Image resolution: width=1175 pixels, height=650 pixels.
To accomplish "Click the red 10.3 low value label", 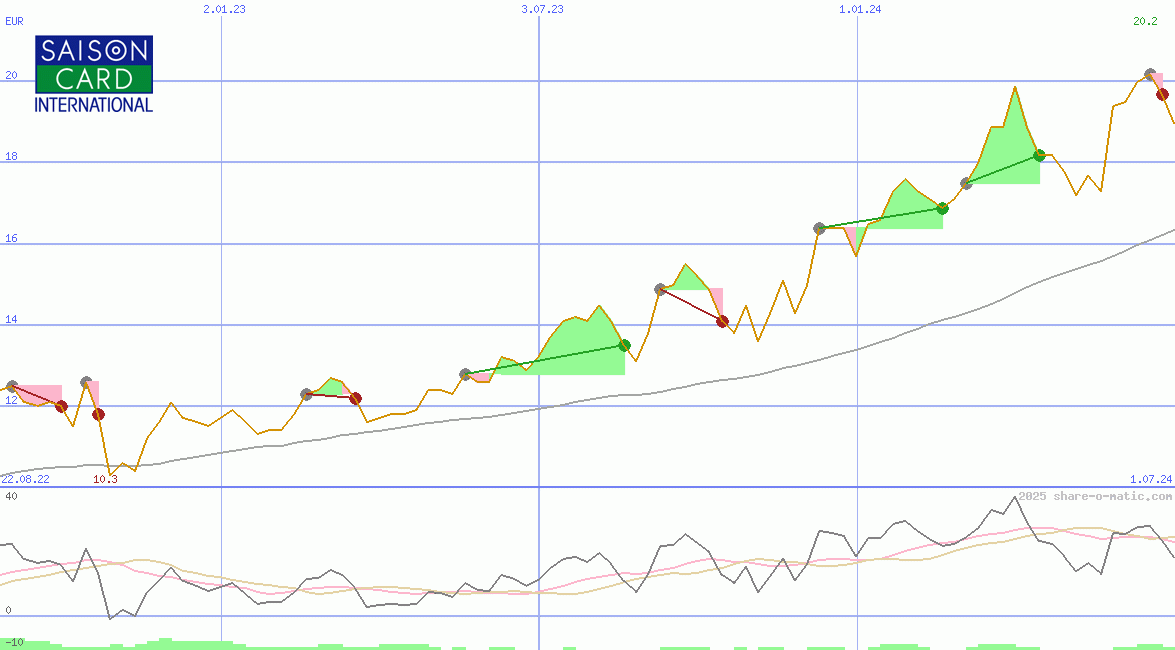I will tap(105, 479).
